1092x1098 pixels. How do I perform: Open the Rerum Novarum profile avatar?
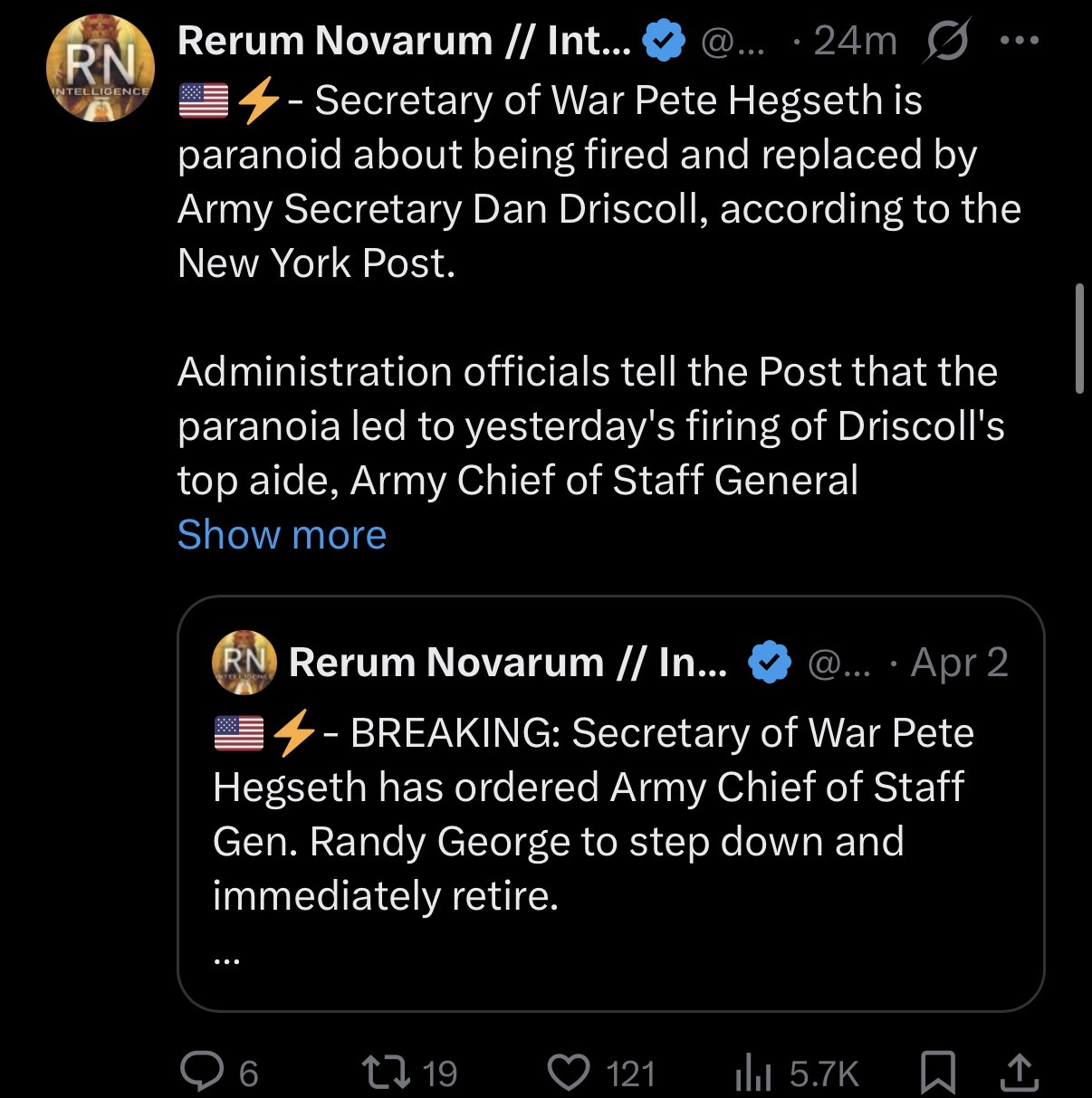(x=100, y=68)
